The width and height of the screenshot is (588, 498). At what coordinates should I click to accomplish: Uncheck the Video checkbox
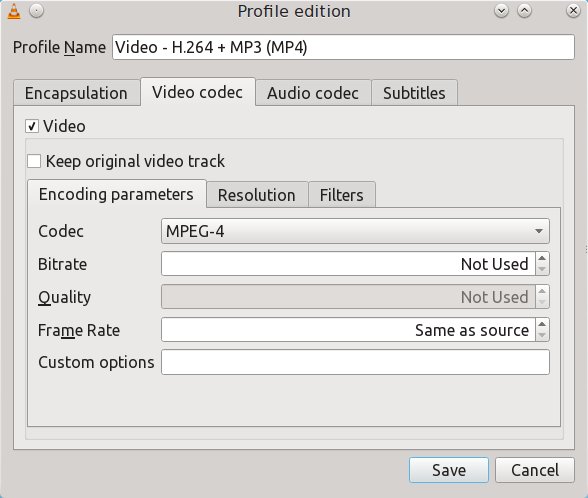point(32,126)
